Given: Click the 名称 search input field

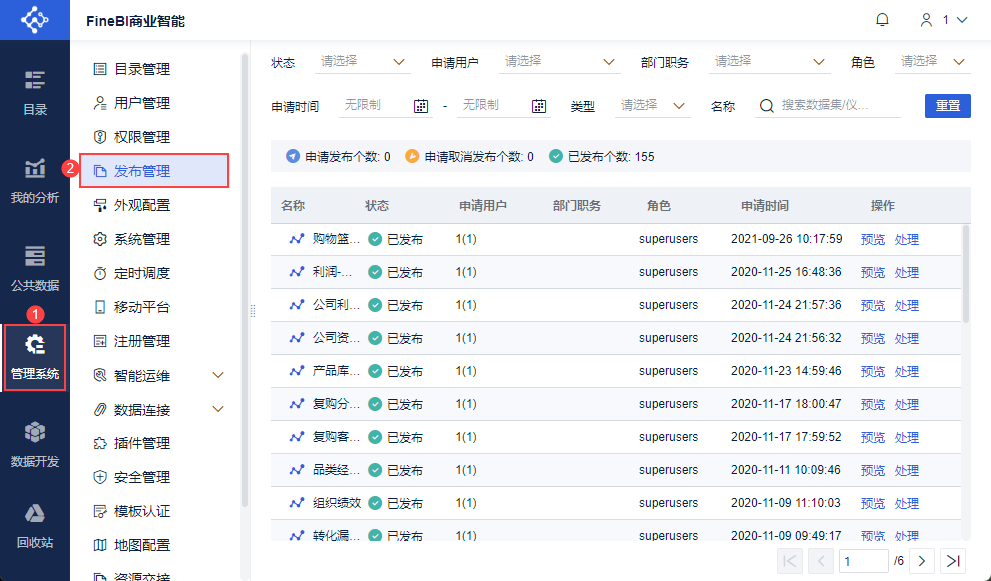Looking at the screenshot, I should pos(838,106).
